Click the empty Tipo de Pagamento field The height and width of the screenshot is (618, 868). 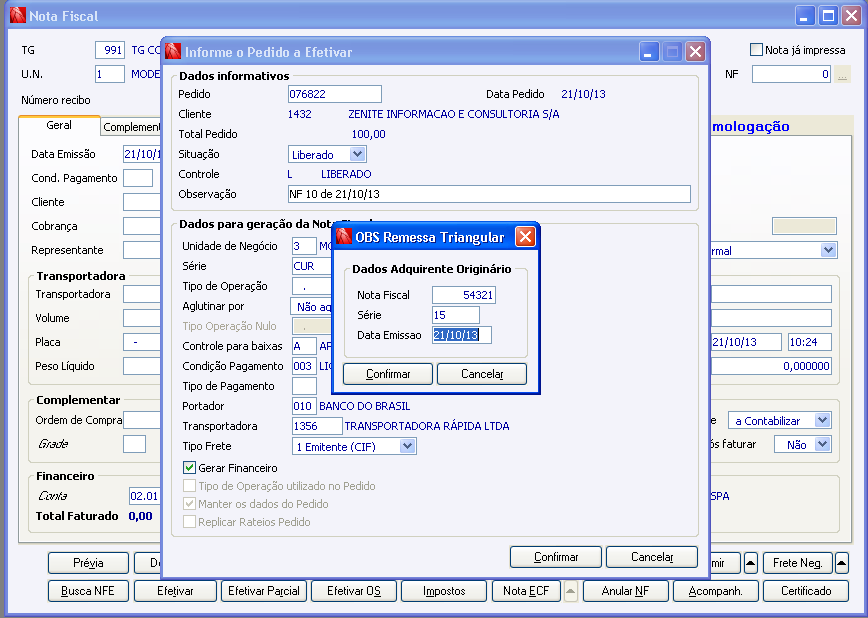click(x=304, y=386)
